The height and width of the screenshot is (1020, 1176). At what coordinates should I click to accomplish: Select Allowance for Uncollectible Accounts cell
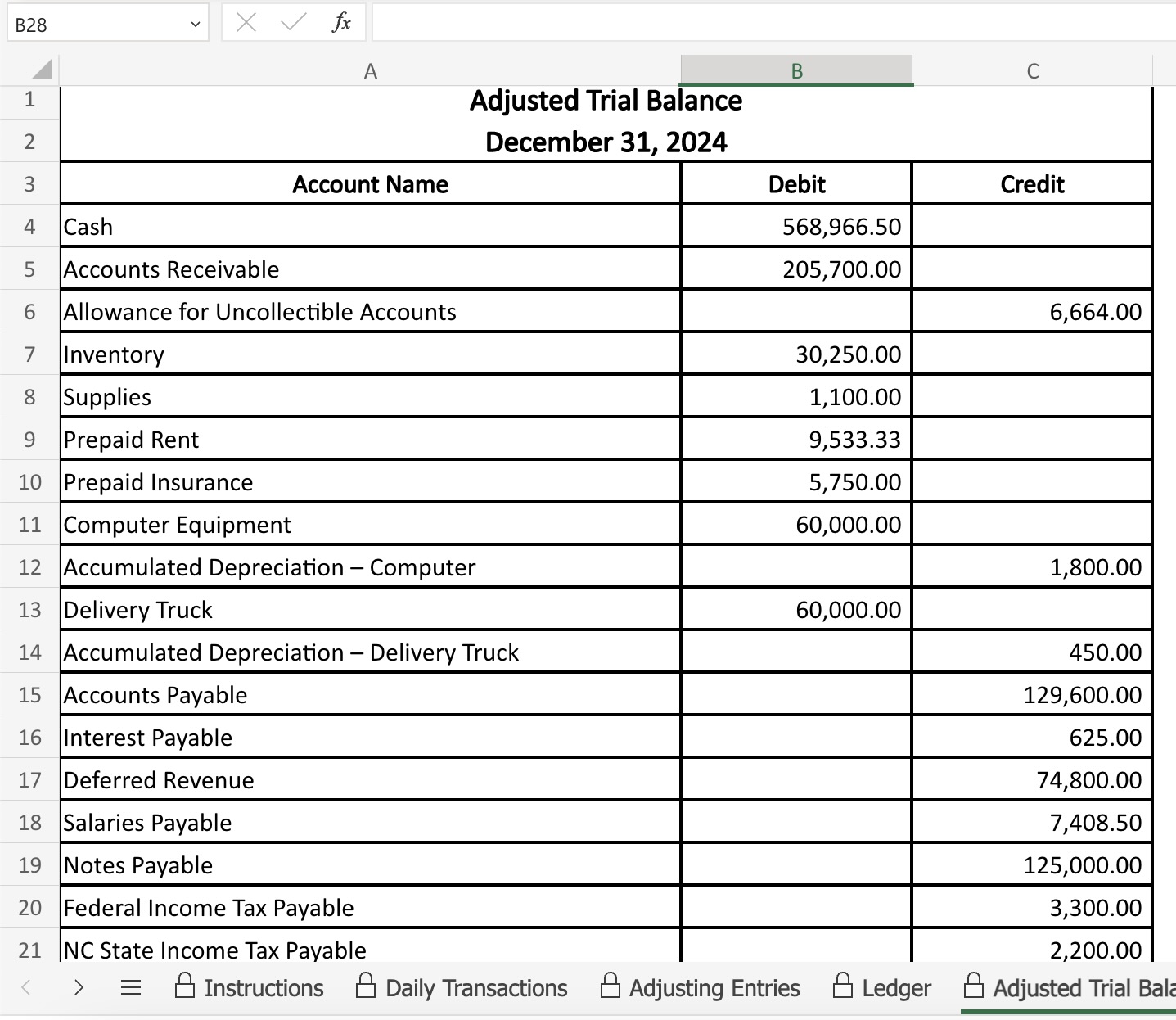(x=370, y=312)
